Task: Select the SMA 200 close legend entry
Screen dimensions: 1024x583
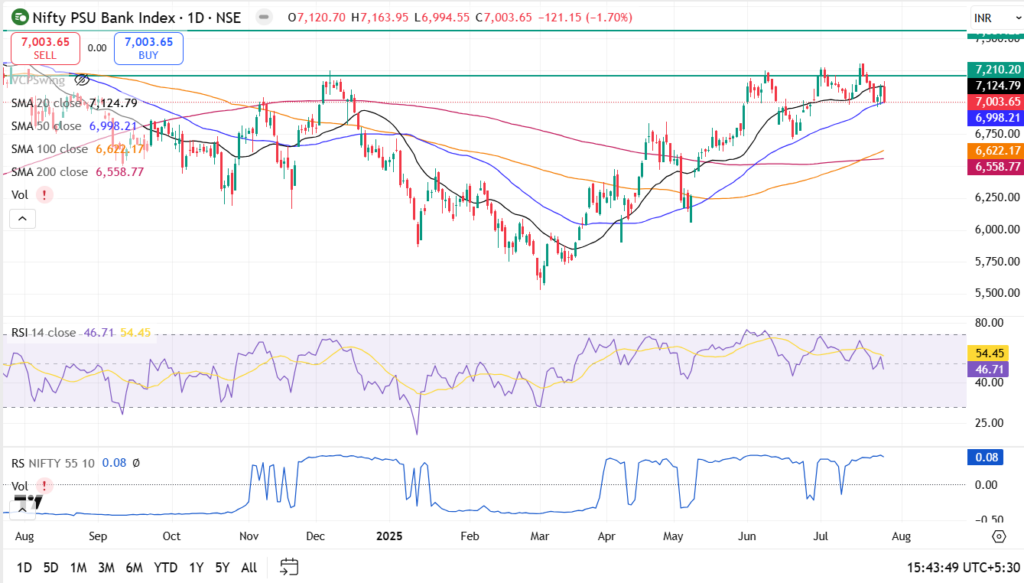Action: [77, 172]
